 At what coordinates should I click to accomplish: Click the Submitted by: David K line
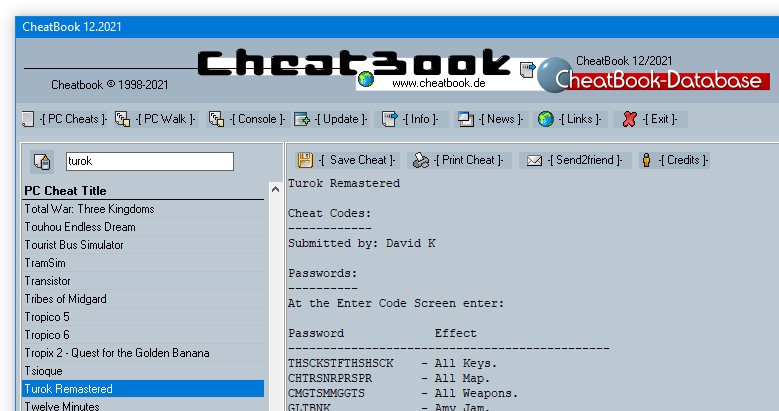point(362,243)
